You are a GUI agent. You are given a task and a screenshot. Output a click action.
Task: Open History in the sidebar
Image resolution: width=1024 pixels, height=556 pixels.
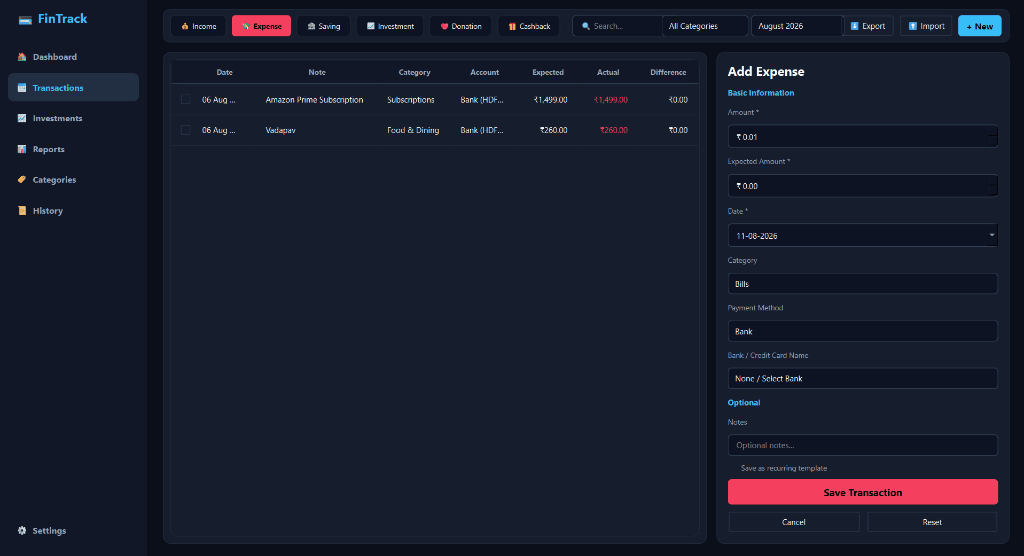(73, 210)
